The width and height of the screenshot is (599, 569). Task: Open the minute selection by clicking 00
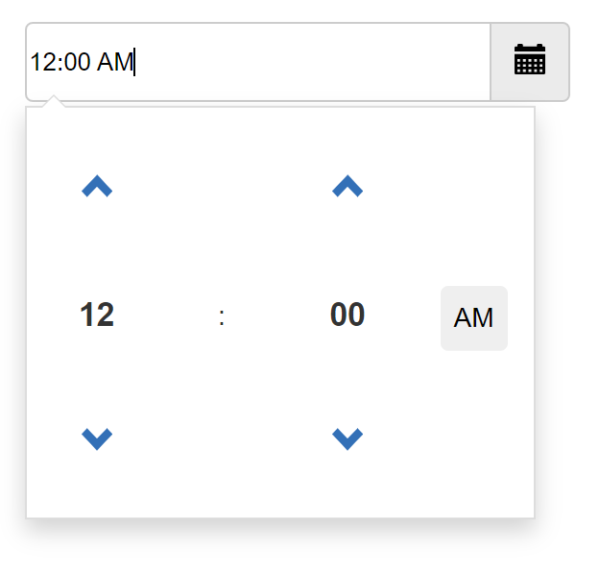(347, 314)
